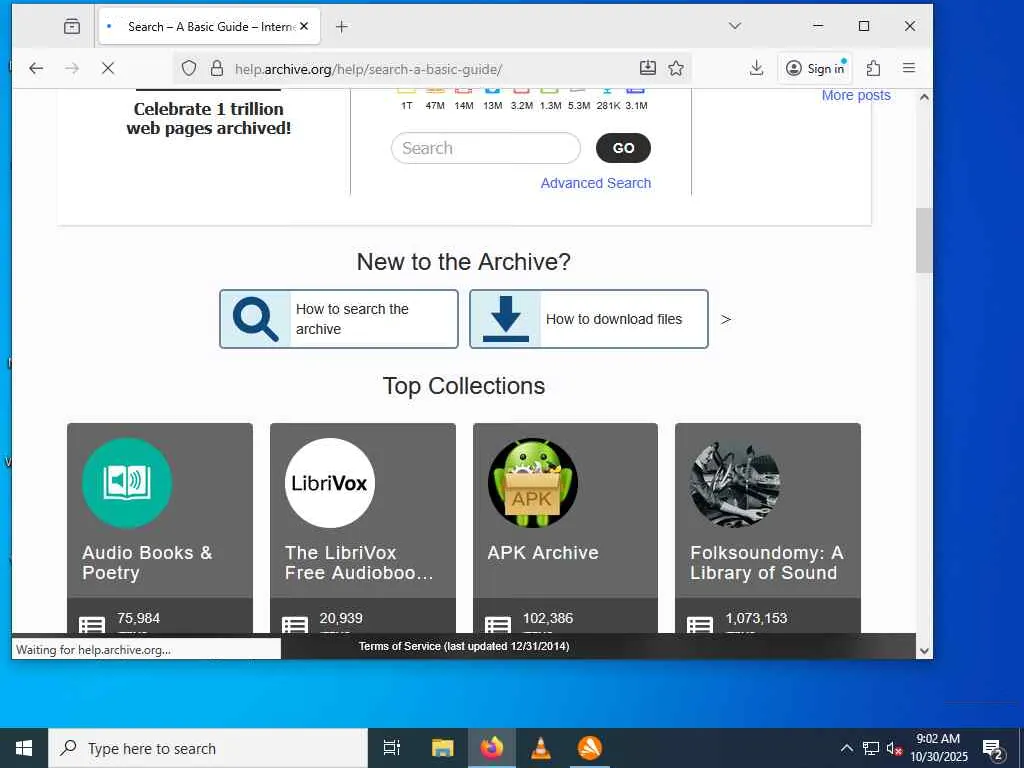Click the vertical scrollbar thumb

(923, 240)
